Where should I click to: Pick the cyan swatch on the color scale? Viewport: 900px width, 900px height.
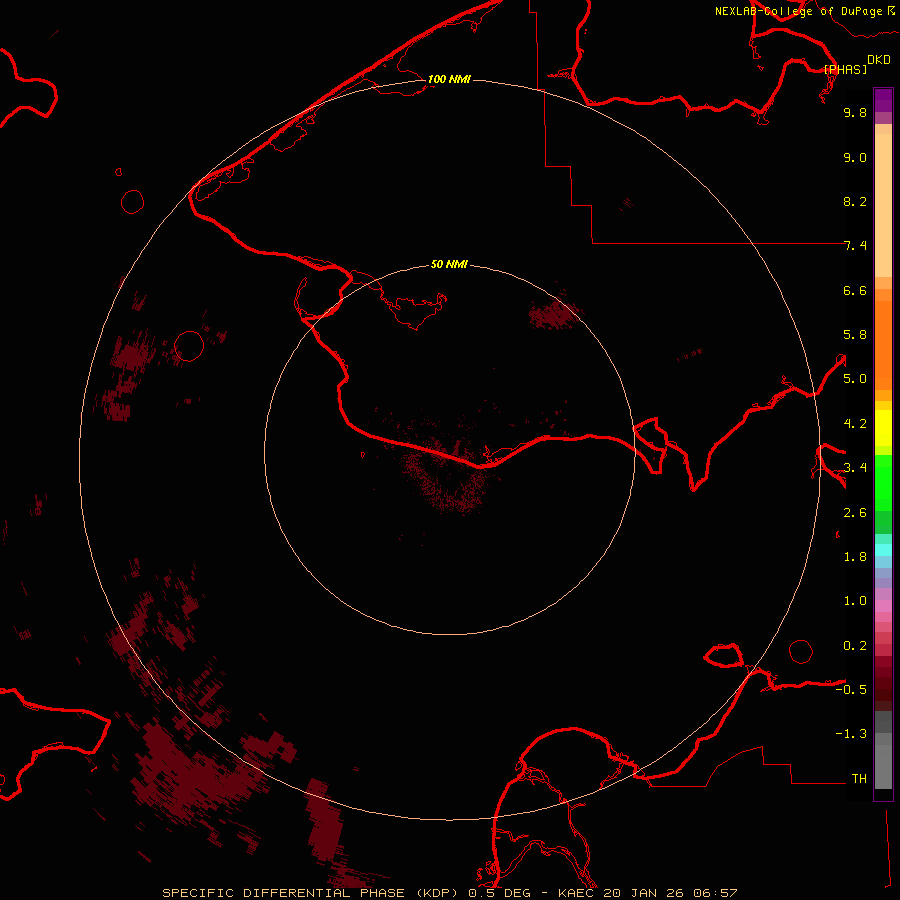[883, 549]
